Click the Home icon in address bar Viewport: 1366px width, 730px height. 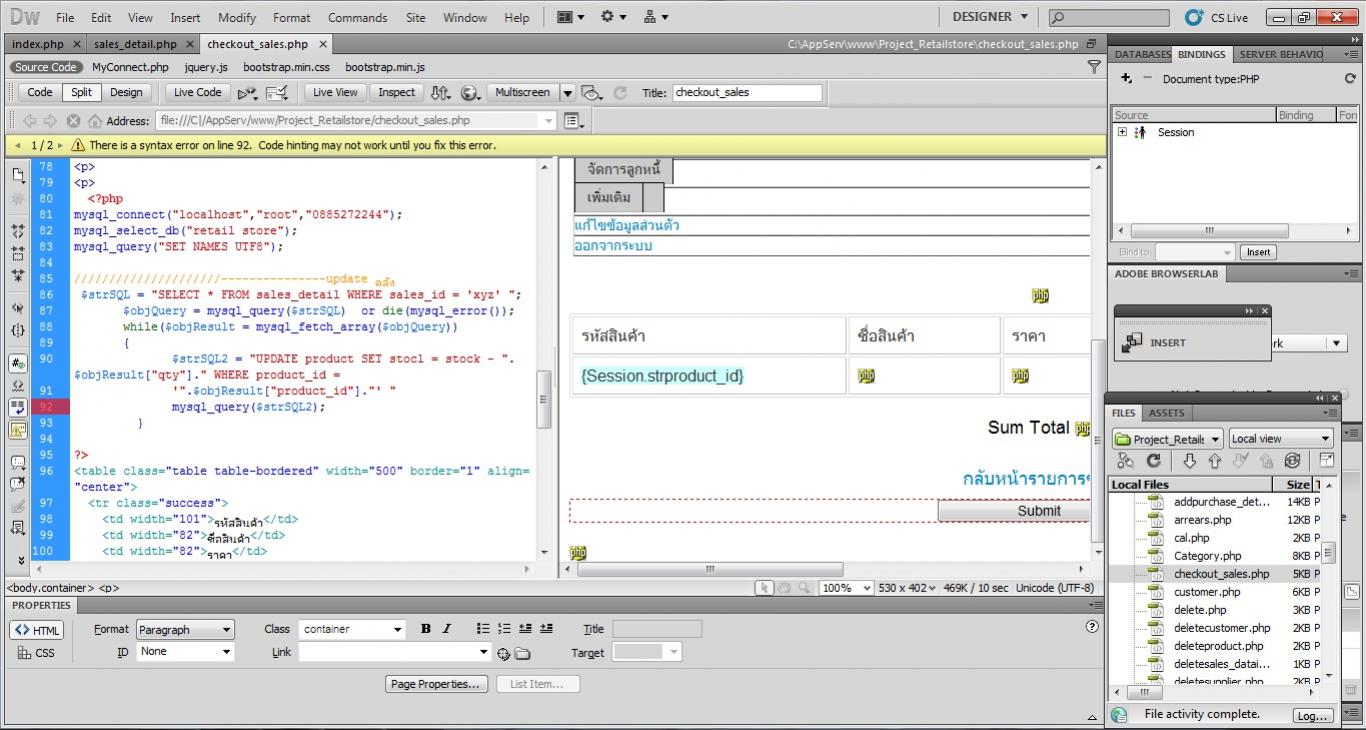point(95,121)
